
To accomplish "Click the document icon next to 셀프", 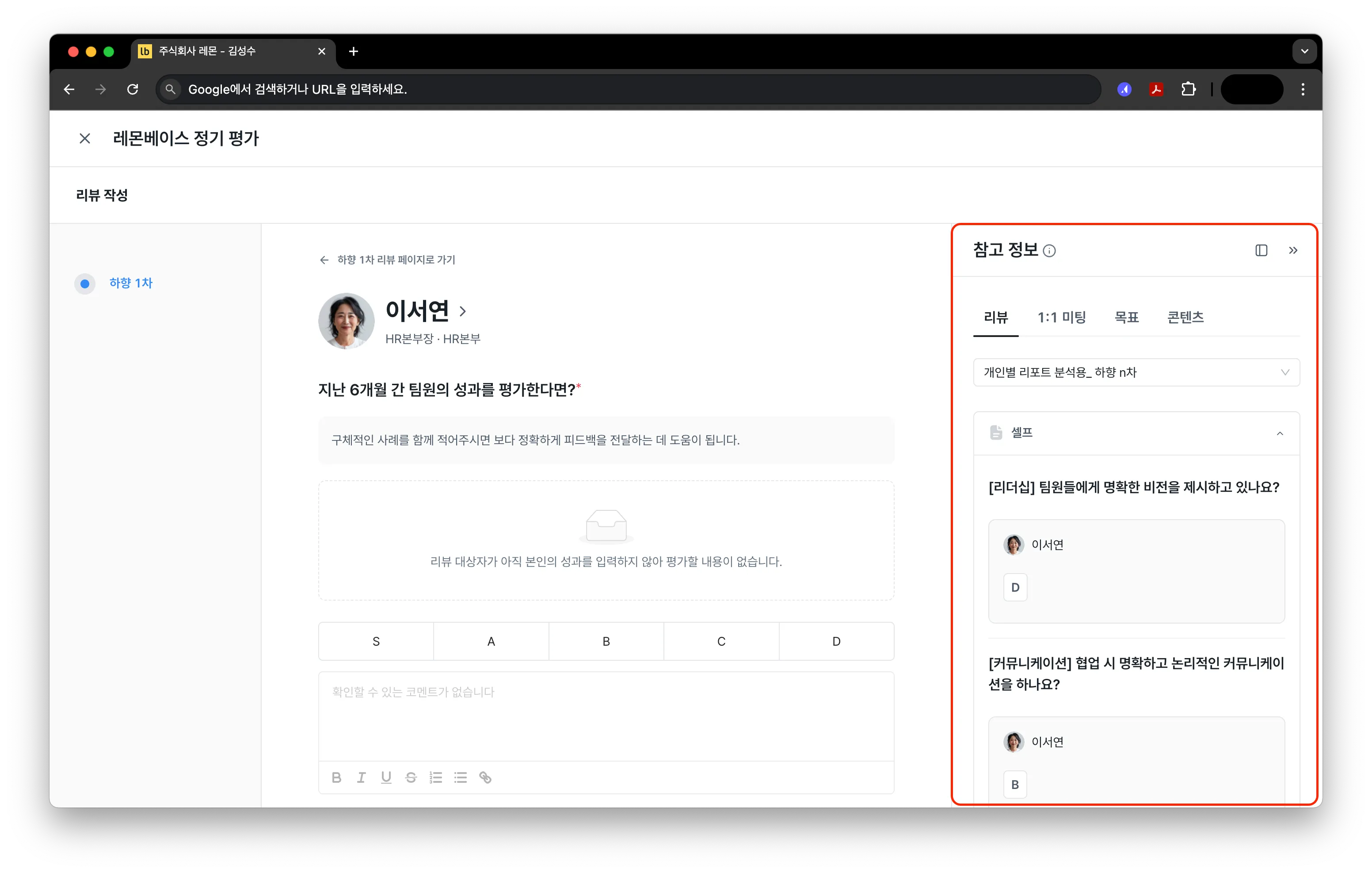I will pos(996,433).
